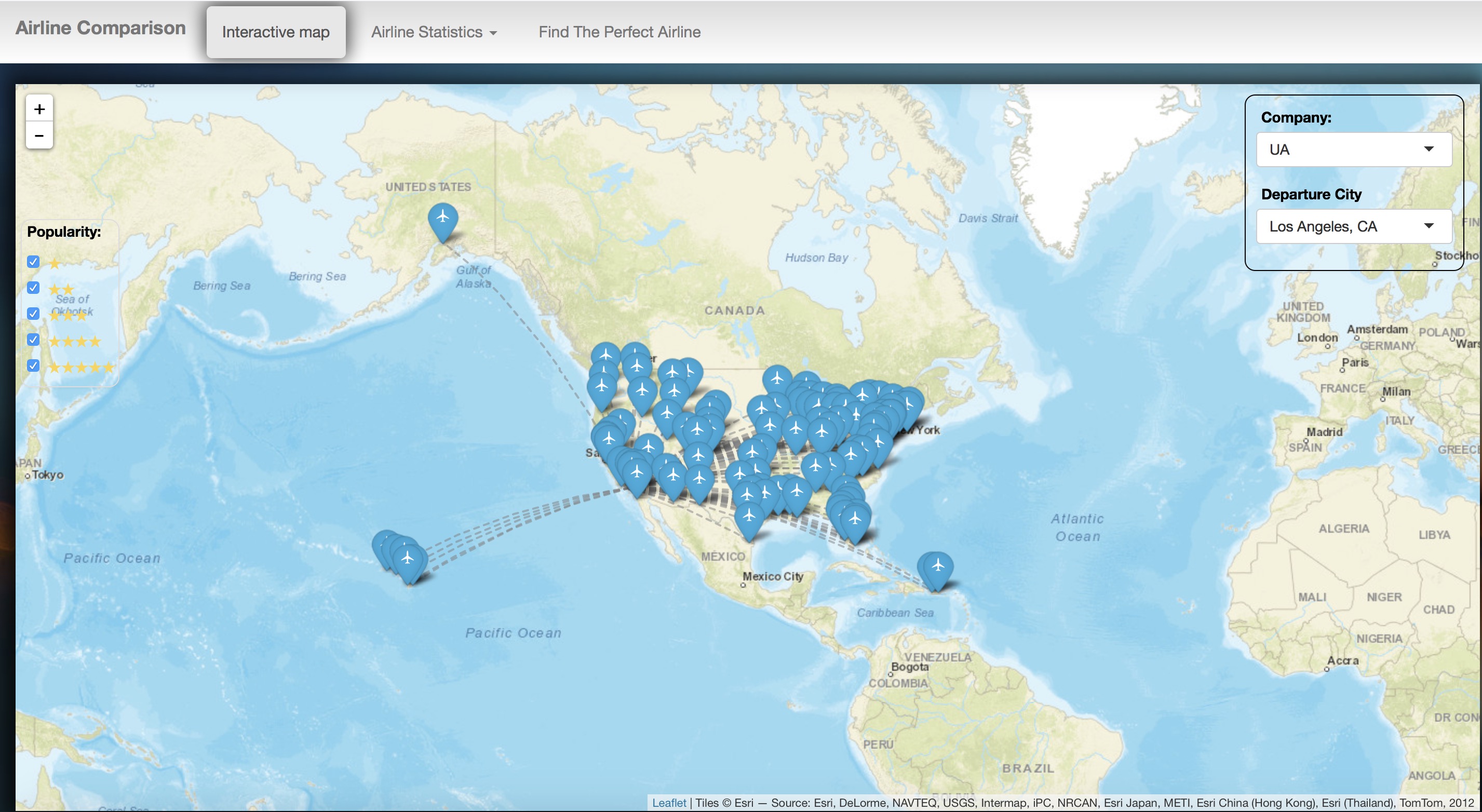Zoom in the map with plus button
The height and width of the screenshot is (812, 1482).
39,109
